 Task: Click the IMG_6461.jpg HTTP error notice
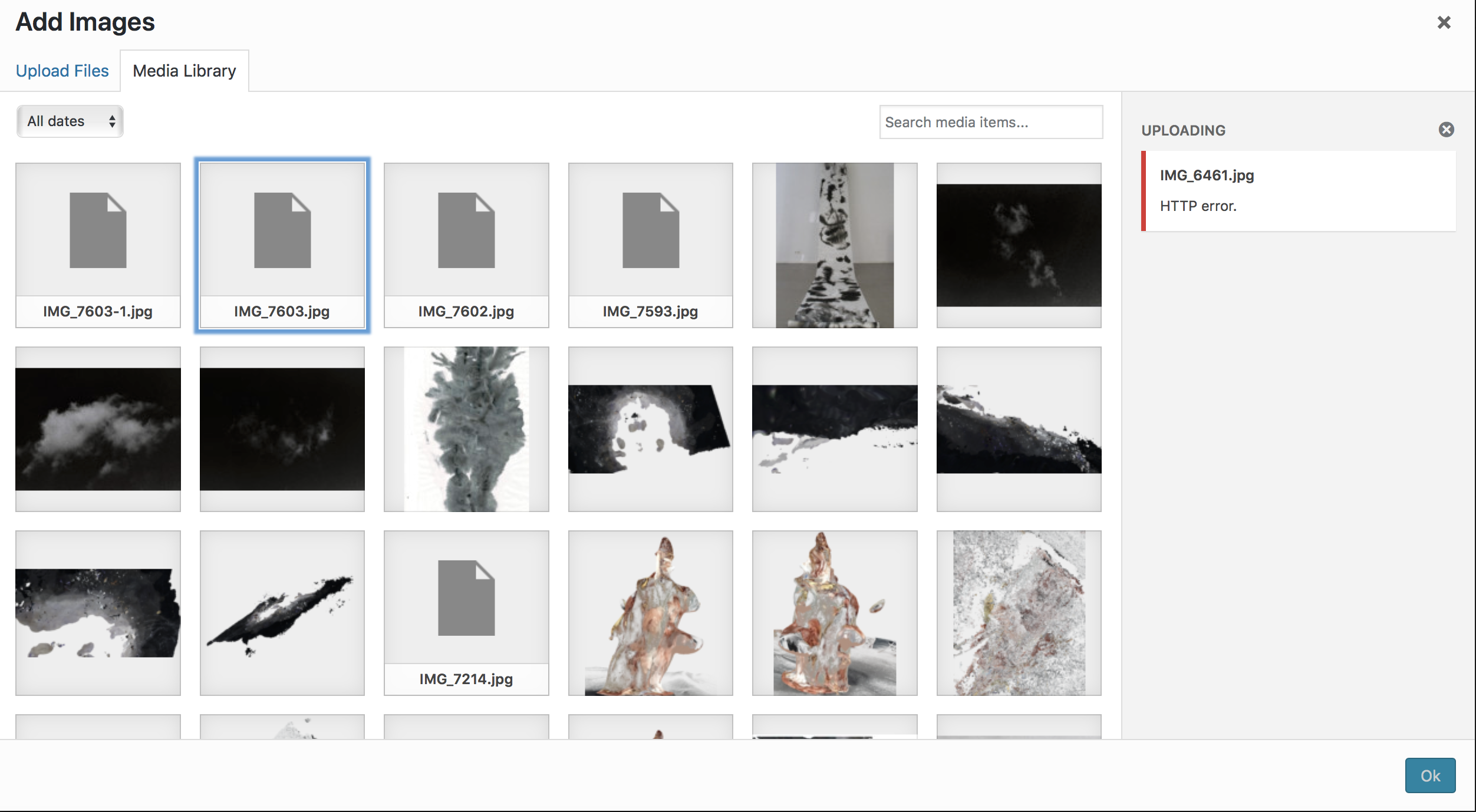[1299, 191]
